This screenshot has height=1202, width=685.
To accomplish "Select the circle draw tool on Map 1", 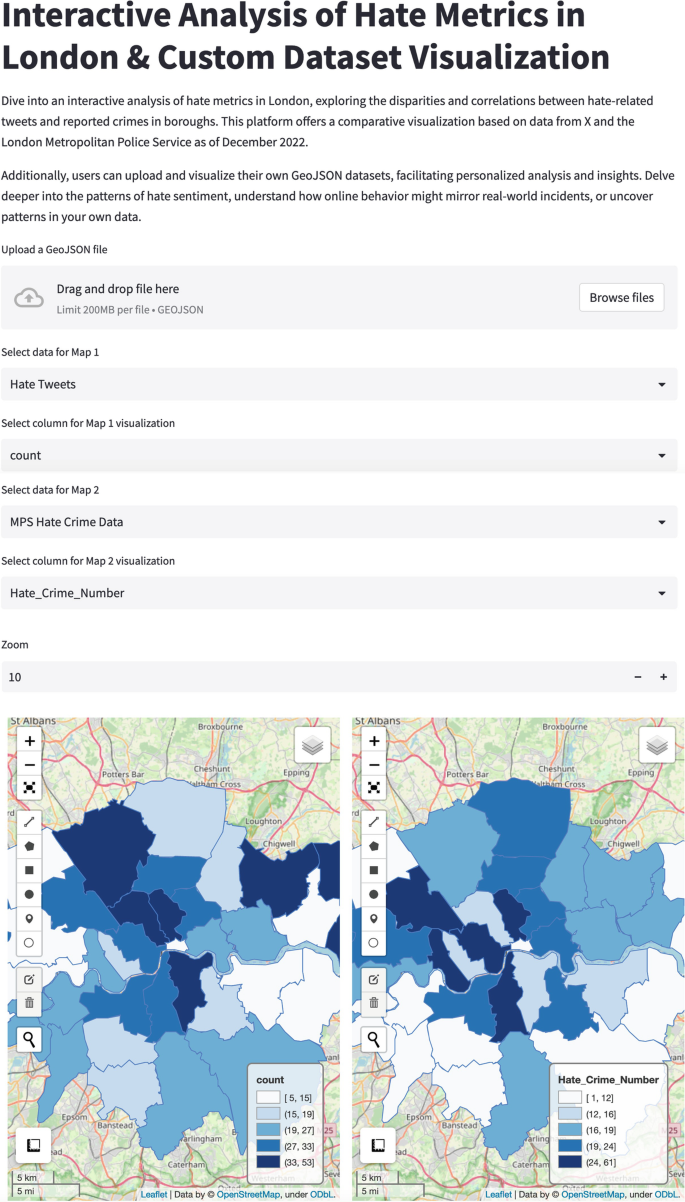I will (28, 893).
